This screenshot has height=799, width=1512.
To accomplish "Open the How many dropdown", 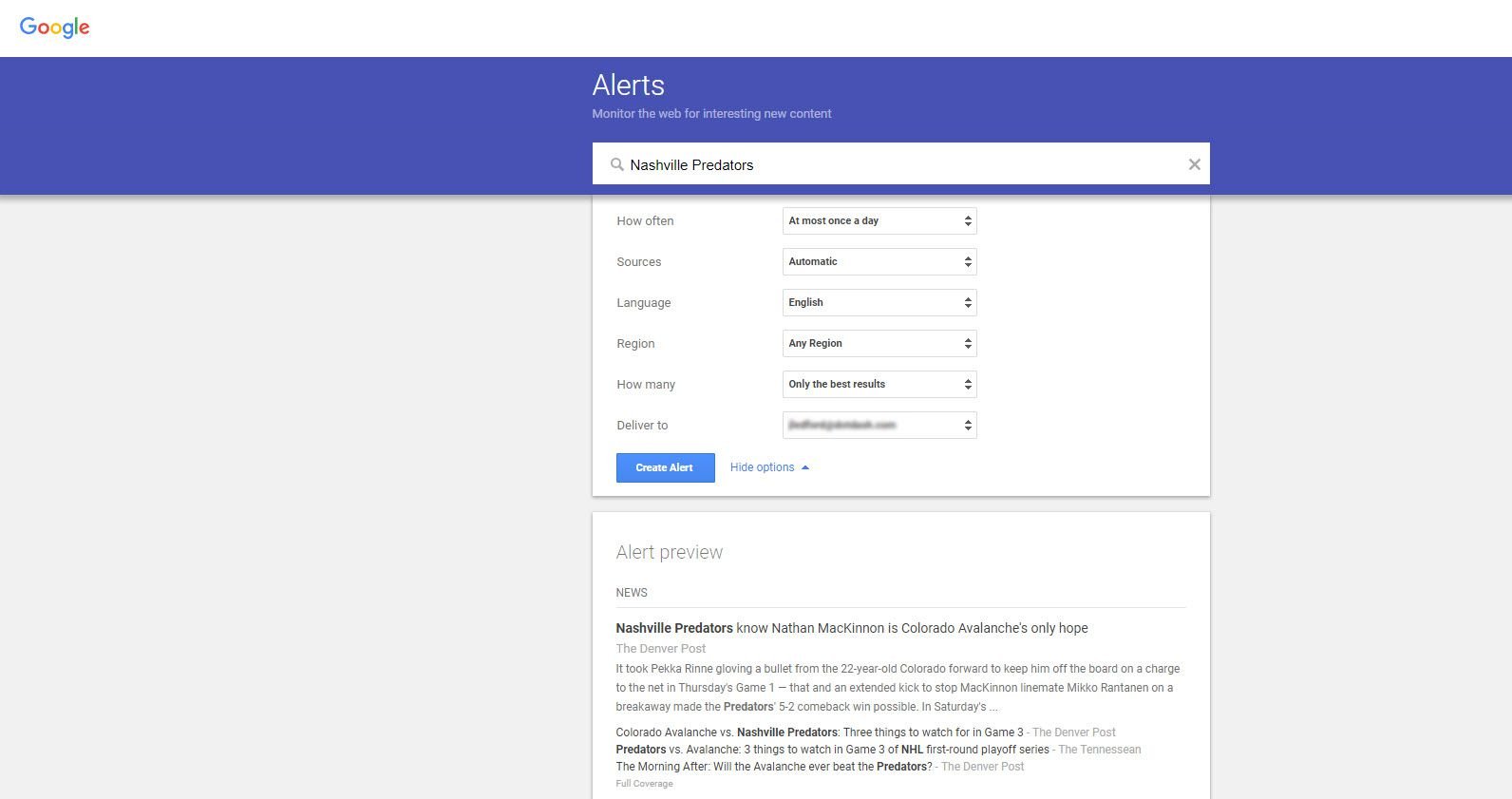I will [x=879, y=385].
